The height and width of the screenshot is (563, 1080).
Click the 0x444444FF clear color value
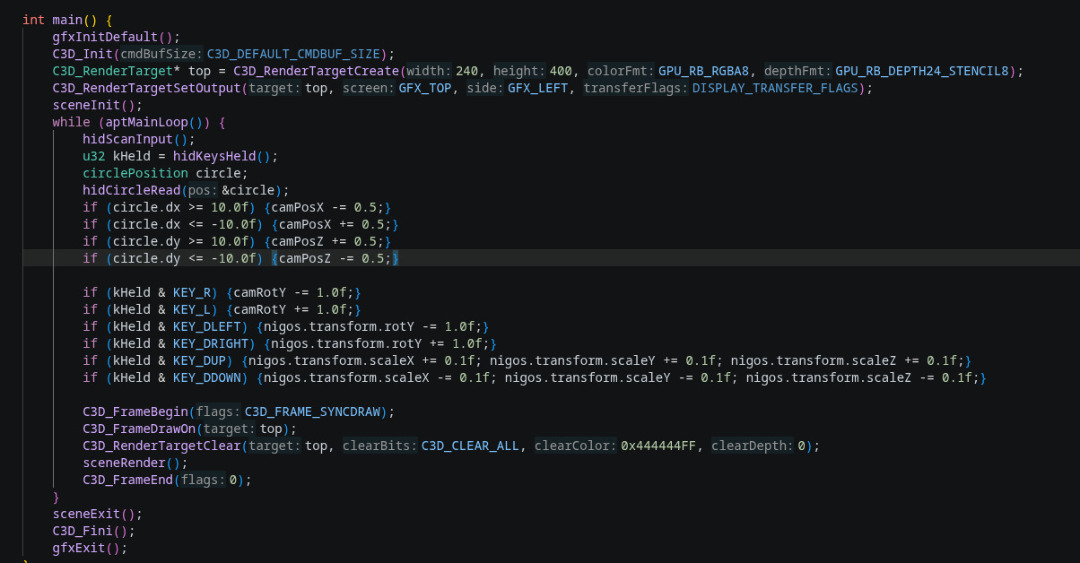coord(658,446)
